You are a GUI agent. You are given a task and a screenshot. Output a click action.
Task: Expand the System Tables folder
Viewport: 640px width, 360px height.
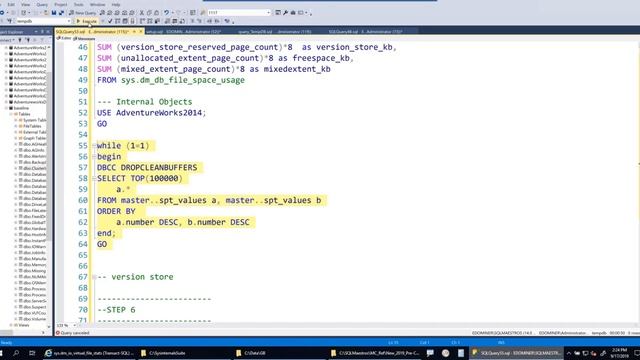[x=16, y=120]
